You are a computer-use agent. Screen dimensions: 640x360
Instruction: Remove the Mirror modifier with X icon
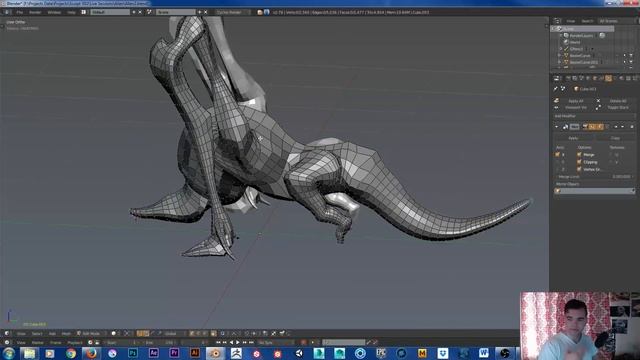point(632,127)
